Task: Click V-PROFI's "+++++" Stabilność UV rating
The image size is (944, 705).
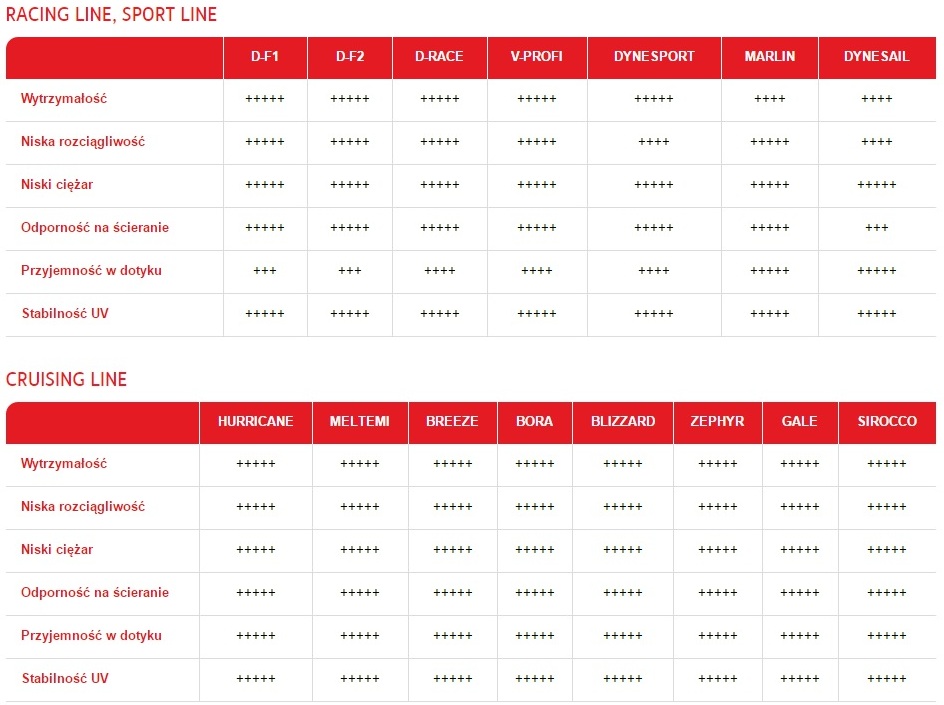Action: 537,314
